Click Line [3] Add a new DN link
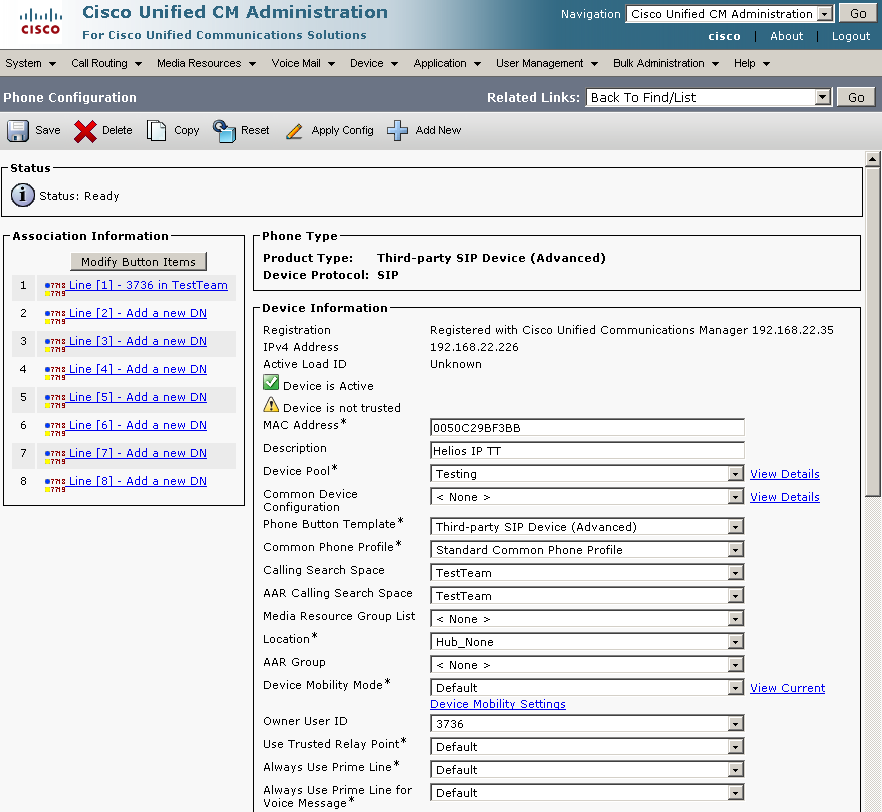The width and height of the screenshot is (882, 812). [137, 341]
